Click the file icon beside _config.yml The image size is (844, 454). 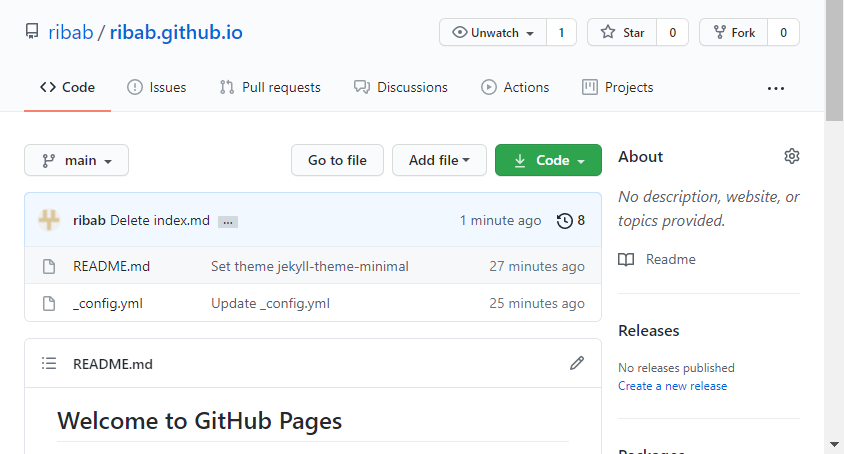click(49, 303)
